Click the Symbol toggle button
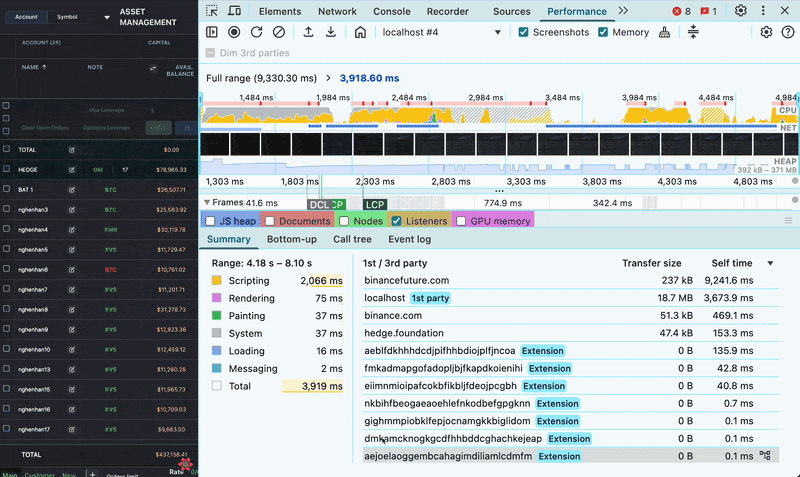Screen dimensions: 800x477 [x=67, y=17]
